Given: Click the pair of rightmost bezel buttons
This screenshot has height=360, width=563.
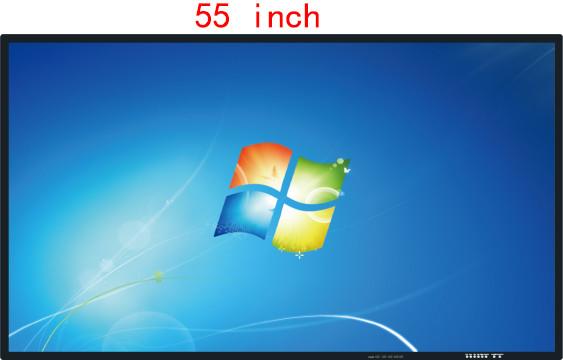Looking at the screenshot, I should coord(497,356).
